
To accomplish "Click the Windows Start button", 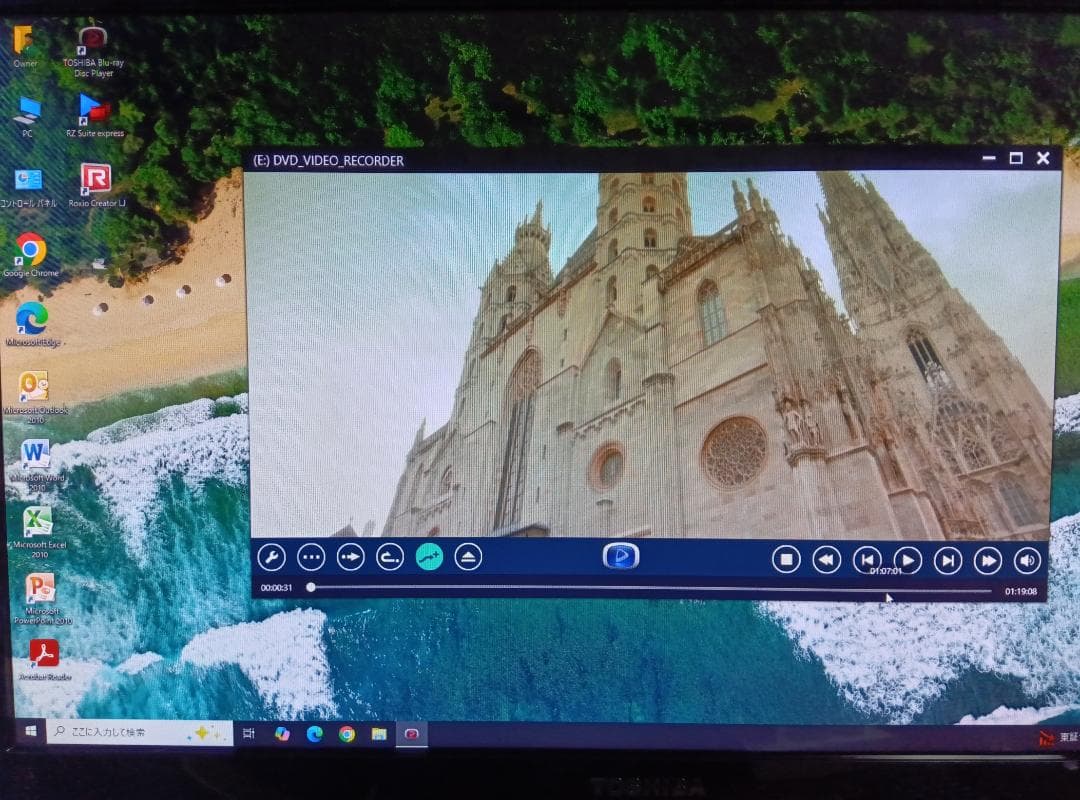I will (x=30, y=733).
